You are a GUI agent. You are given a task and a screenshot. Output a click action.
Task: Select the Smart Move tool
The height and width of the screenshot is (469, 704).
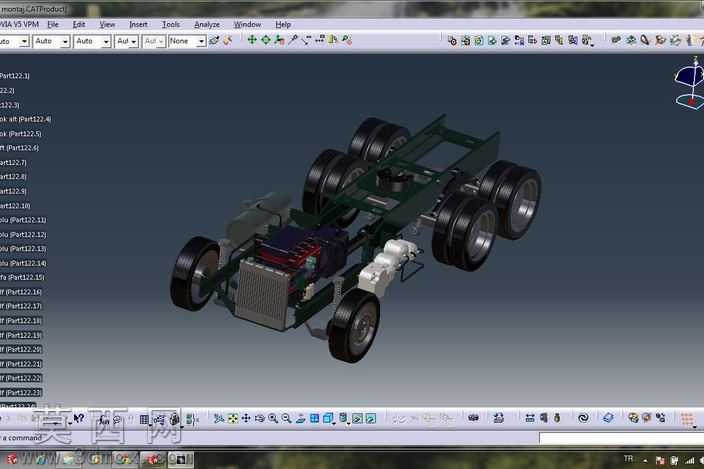279,40
